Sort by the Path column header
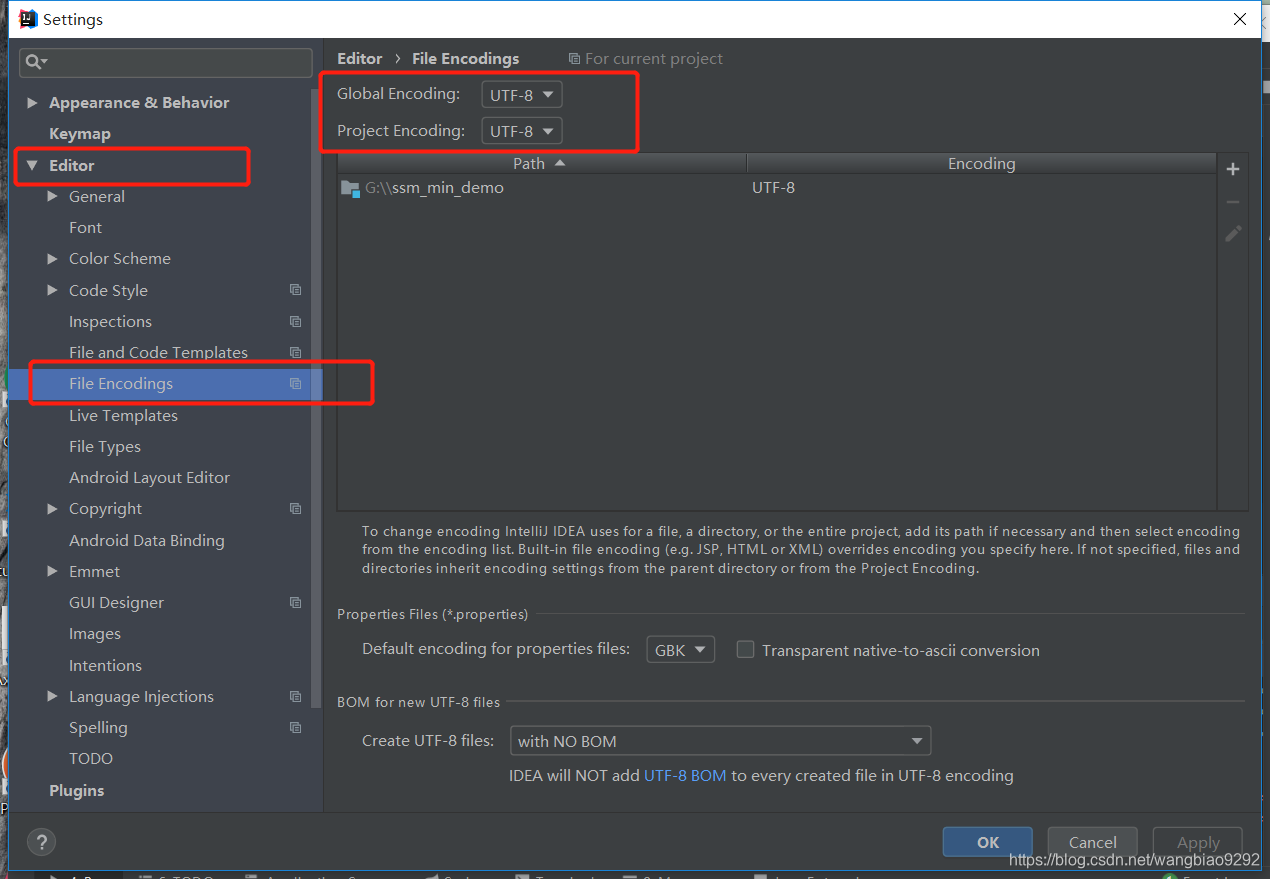Image resolution: width=1270 pixels, height=879 pixels. click(542, 163)
